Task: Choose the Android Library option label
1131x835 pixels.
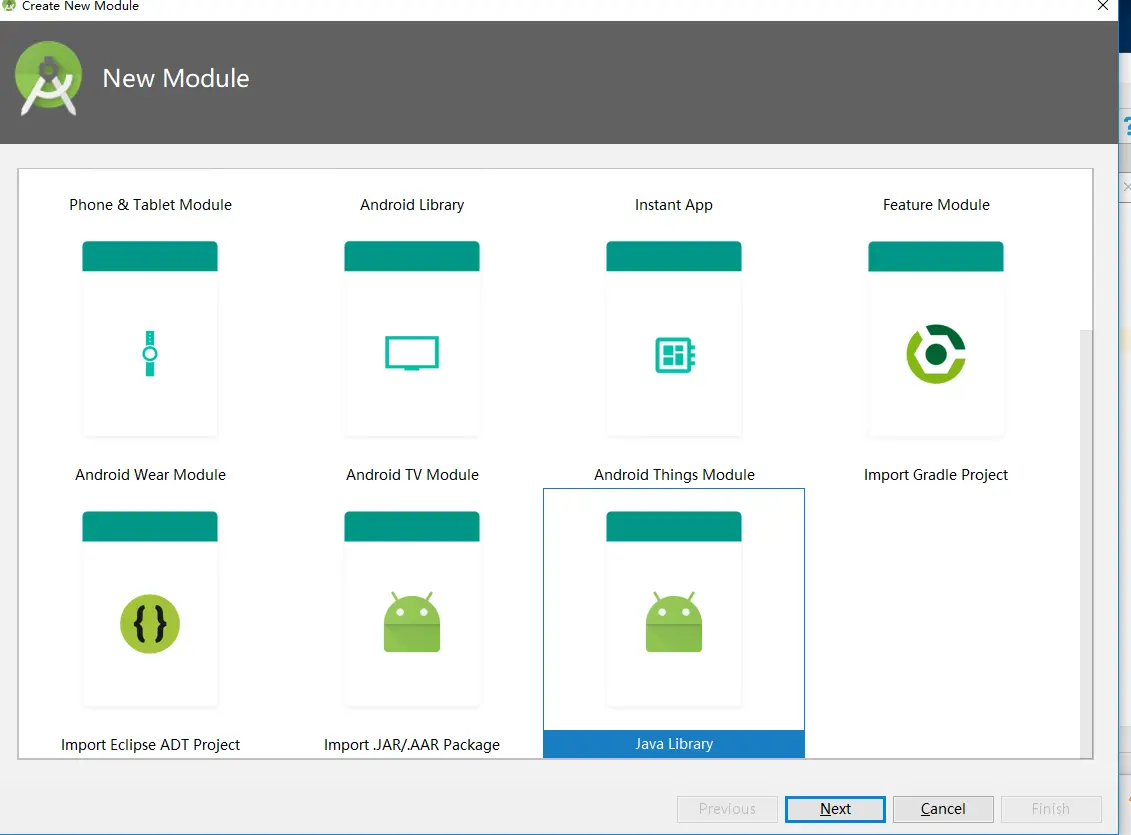Action: tap(412, 205)
